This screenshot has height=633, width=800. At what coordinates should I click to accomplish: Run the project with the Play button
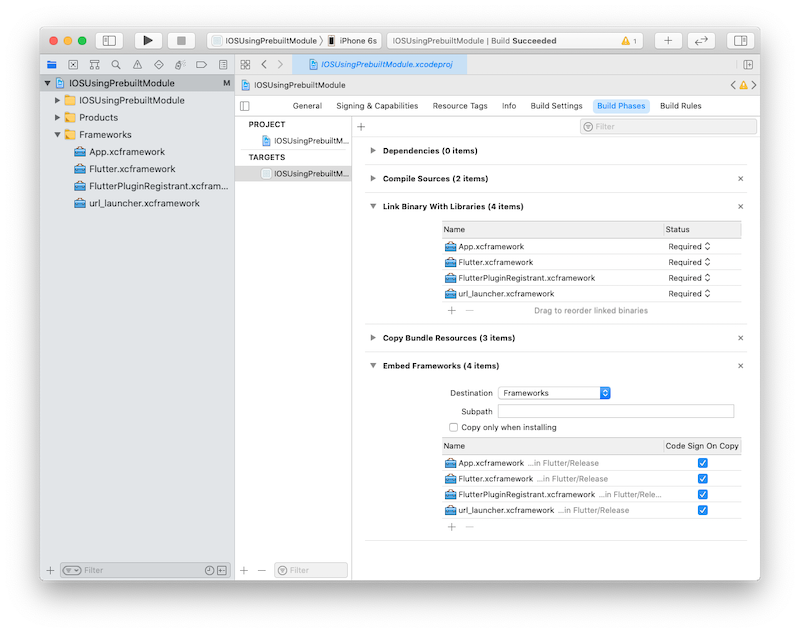[148, 40]
